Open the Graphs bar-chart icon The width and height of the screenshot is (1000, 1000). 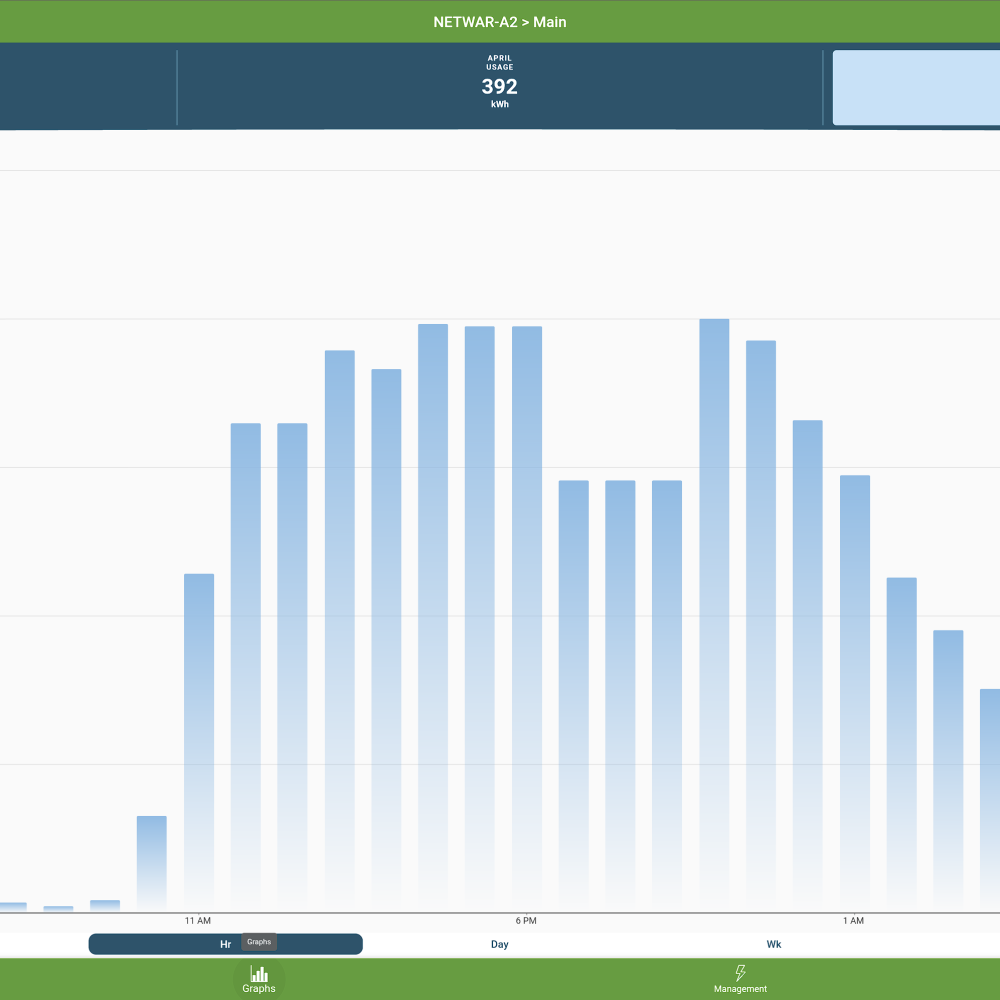coord(259,974)
